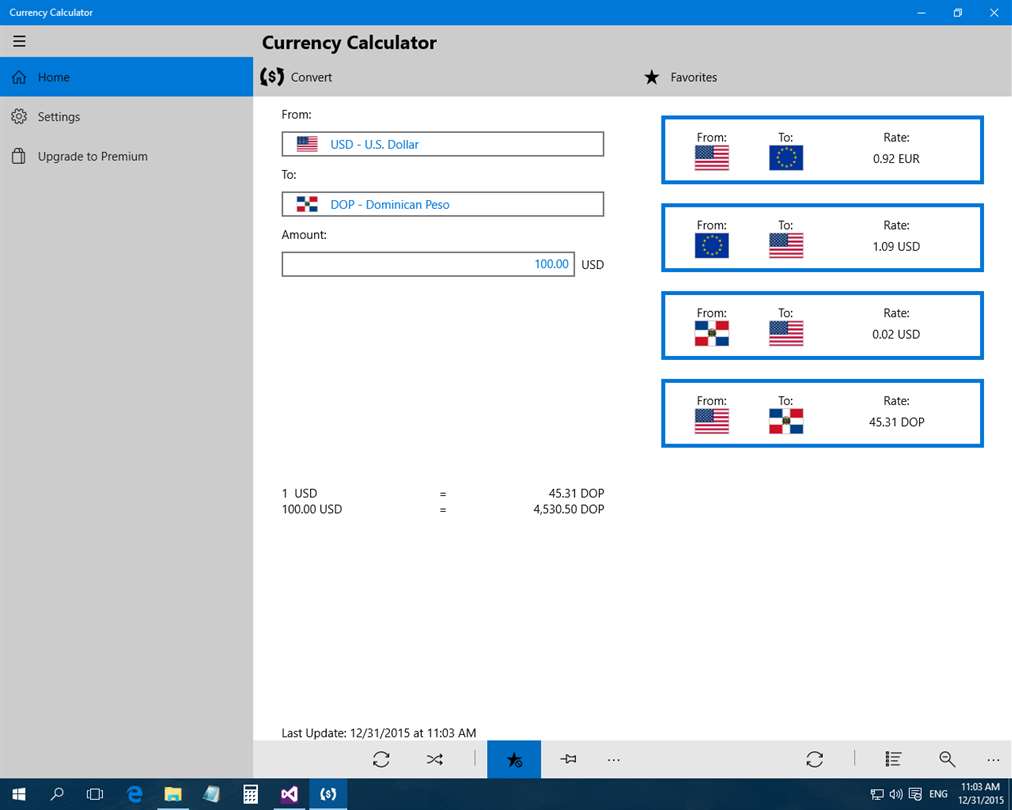Open the taskbar clock showing 11:03 AM
Screen dimensions: 1012x810
980,794
